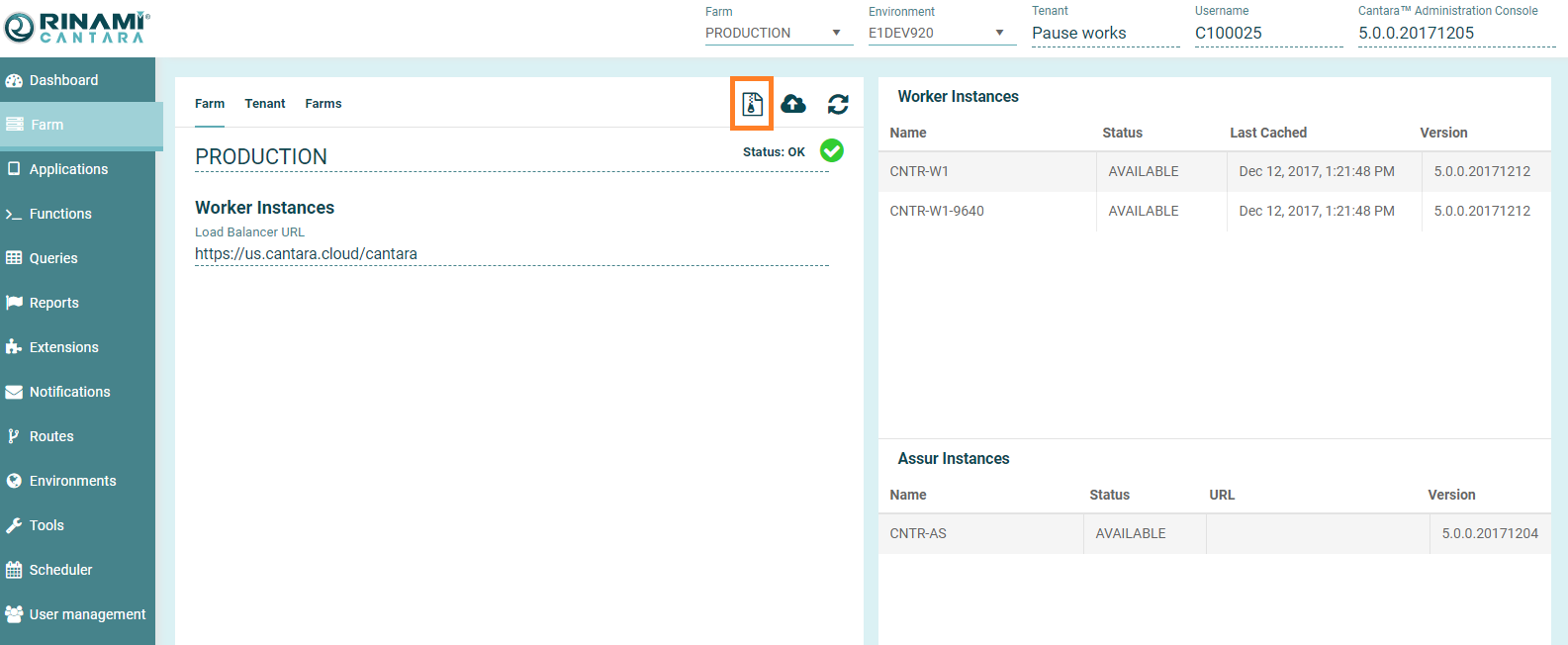Go to Notifications in the sidebar
This screenshot has height=645, width=1568.
[x=69, y=392]
